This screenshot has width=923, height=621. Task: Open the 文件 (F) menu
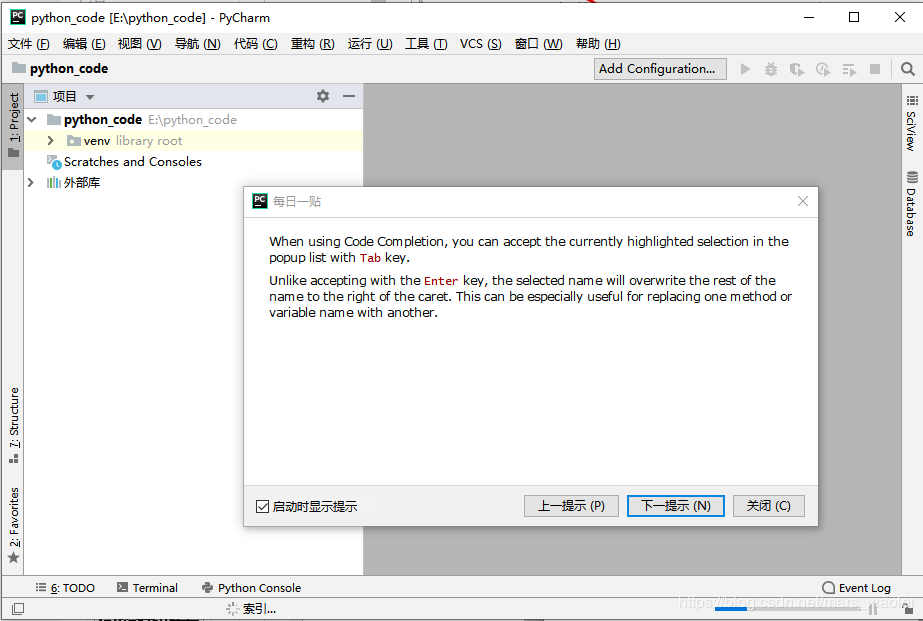click(28, 44)
